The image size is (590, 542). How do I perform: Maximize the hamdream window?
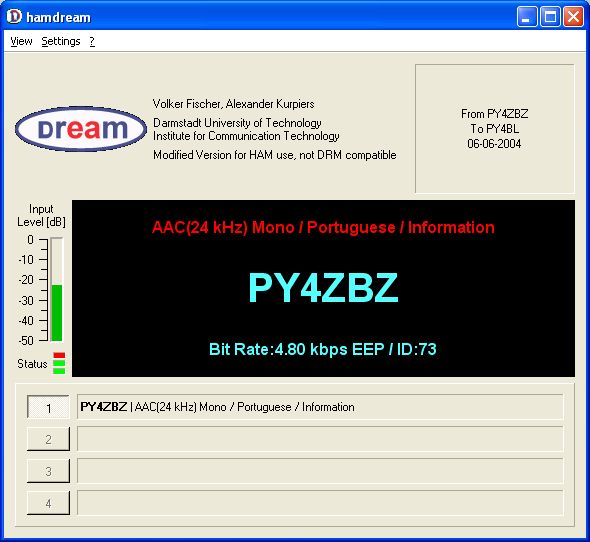(x=550, y=17)
